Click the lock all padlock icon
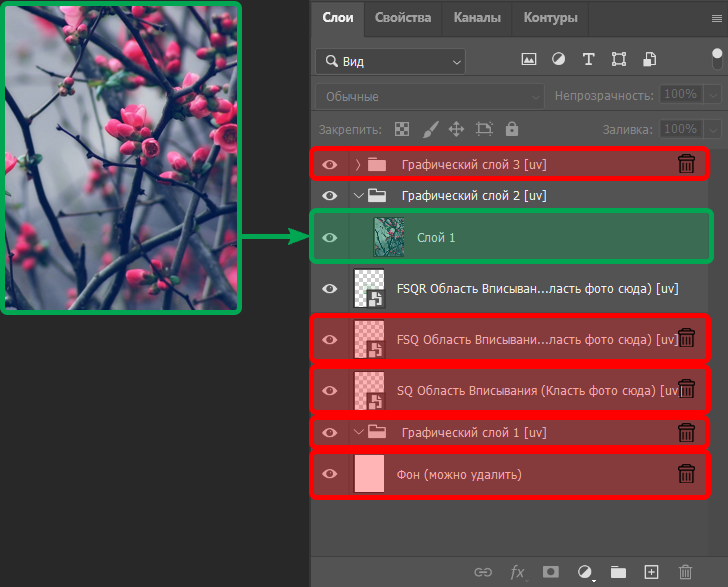The height and width of the screenshot is (587, 728). pos(512,129)
